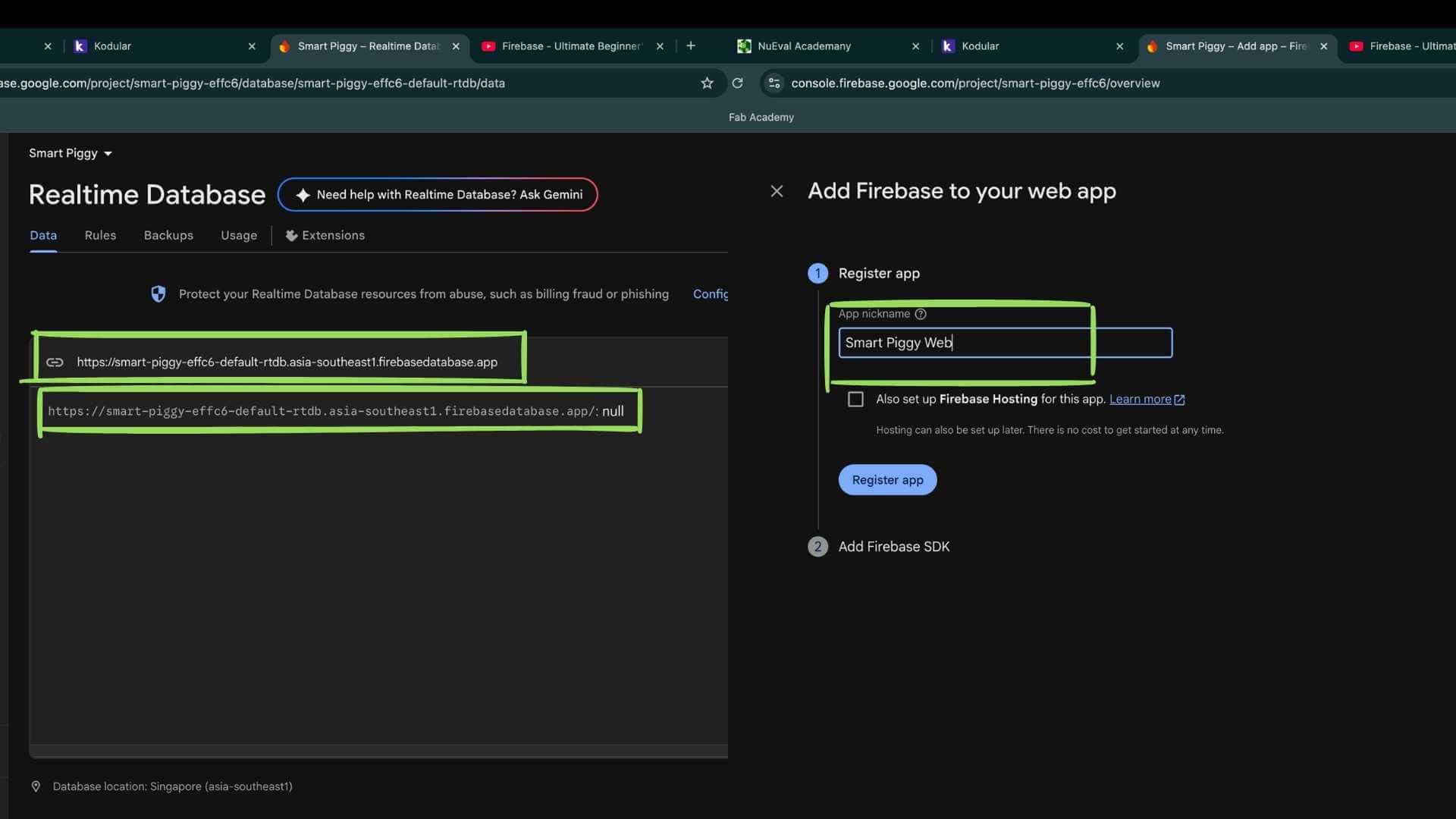Image resolution: width=1456 pixels, height=819 pixels.
Task: Open Fab Academy bookmark
Action: (761, 118)
